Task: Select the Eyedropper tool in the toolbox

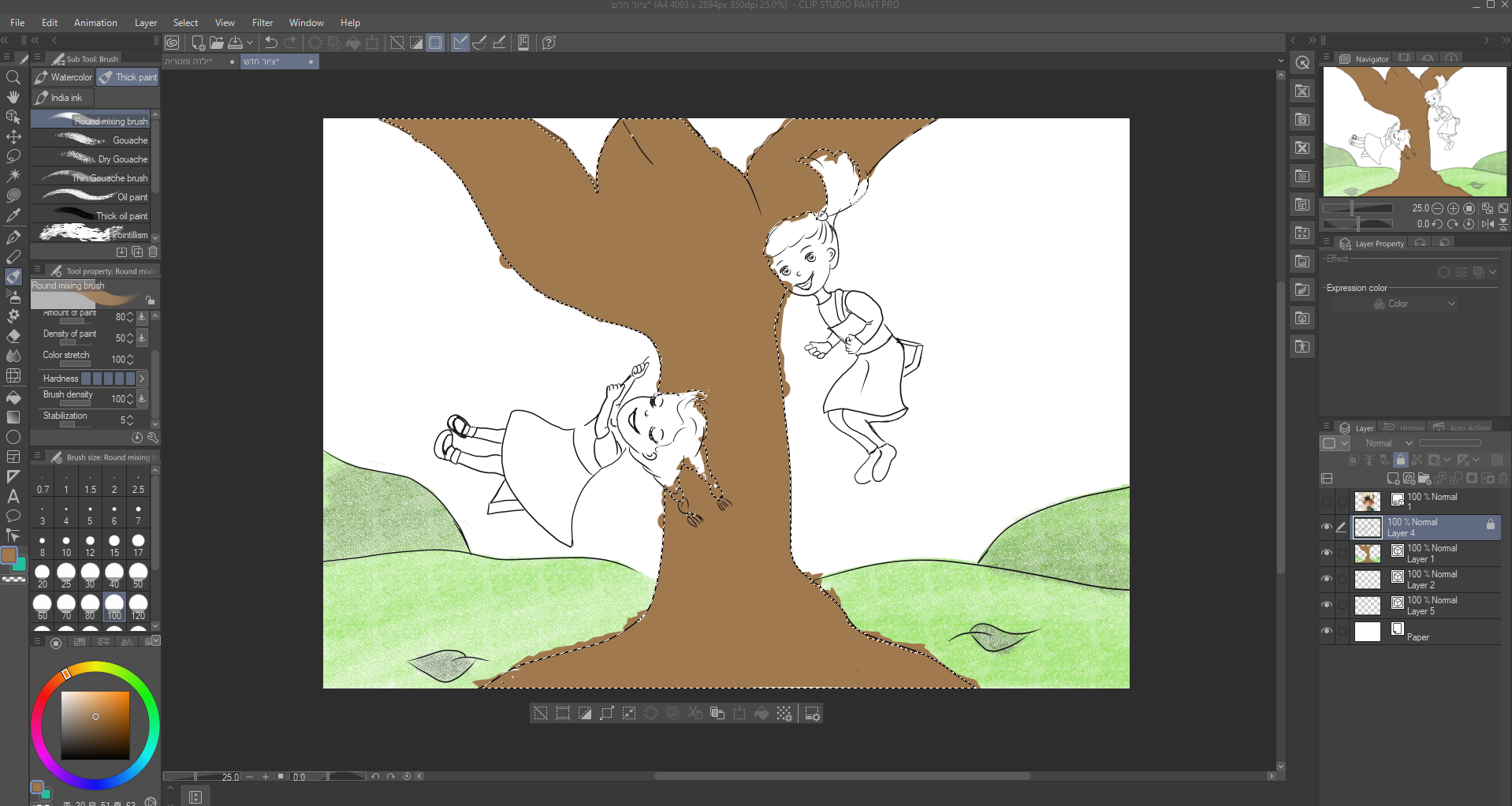Action: pos(13,215)
